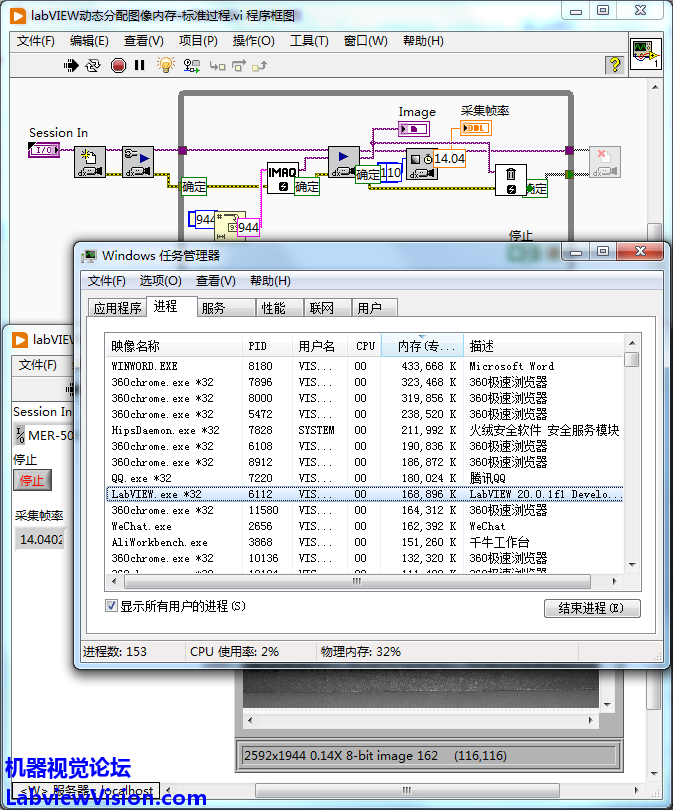Open 项目(P) menu
This screenshot has height=810, width=673.
click(x=198, y=41)
